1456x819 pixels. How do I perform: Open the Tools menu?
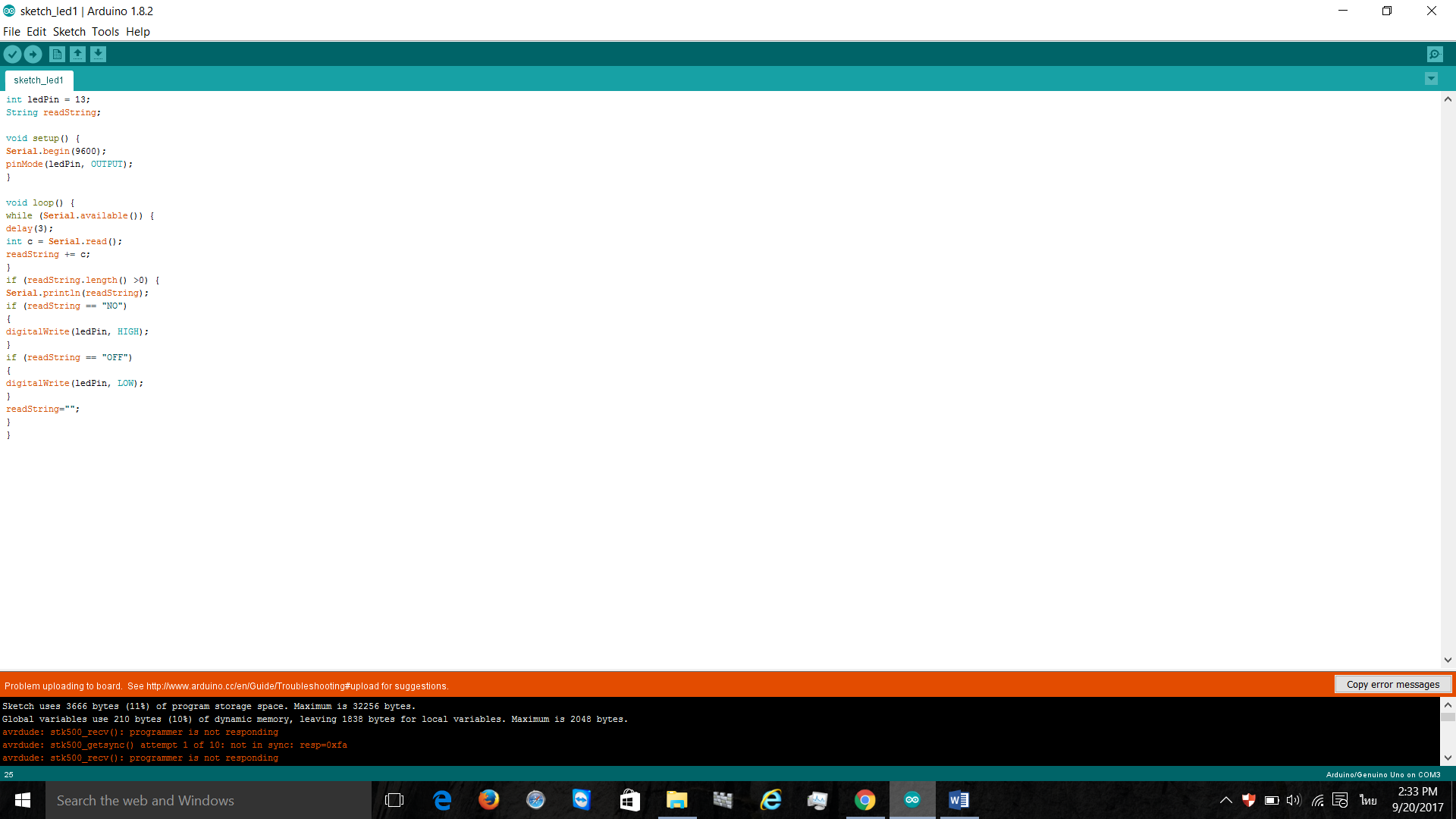(x=105, y=32)
